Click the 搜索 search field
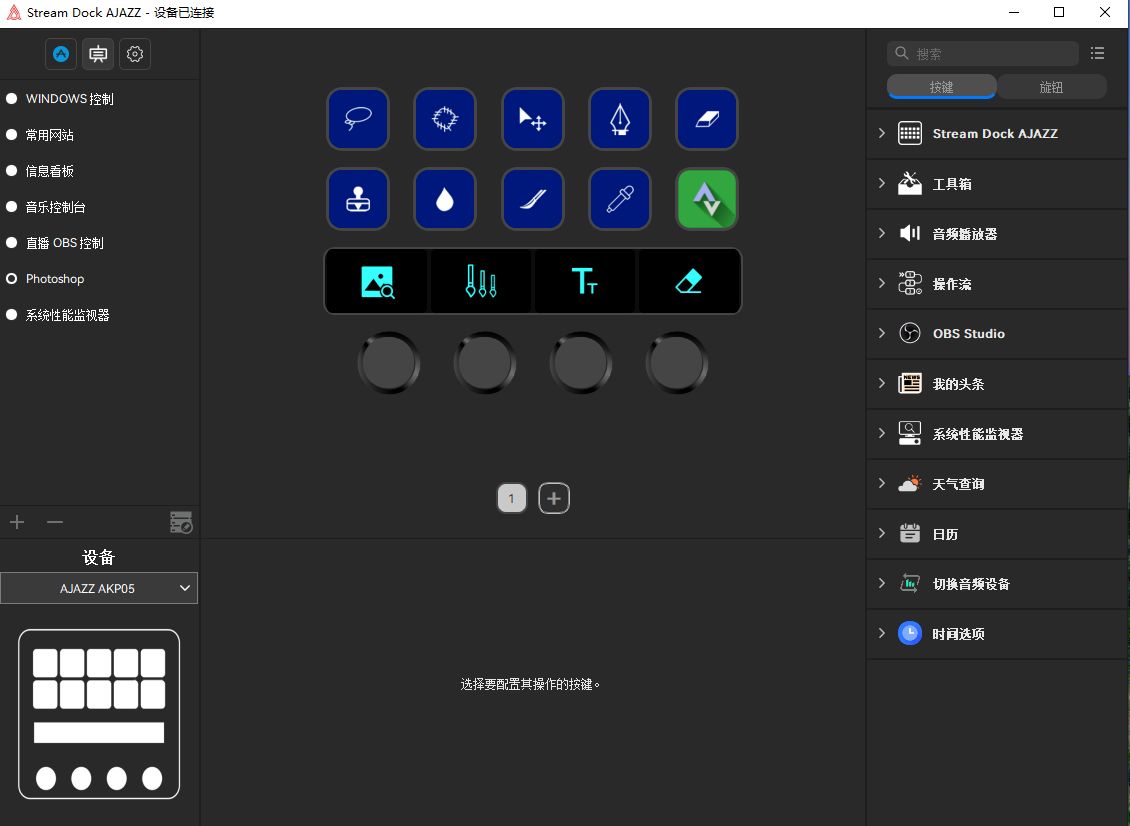Image resolution: width=1130 pixels, height=826 pixels. pos(983,53)
